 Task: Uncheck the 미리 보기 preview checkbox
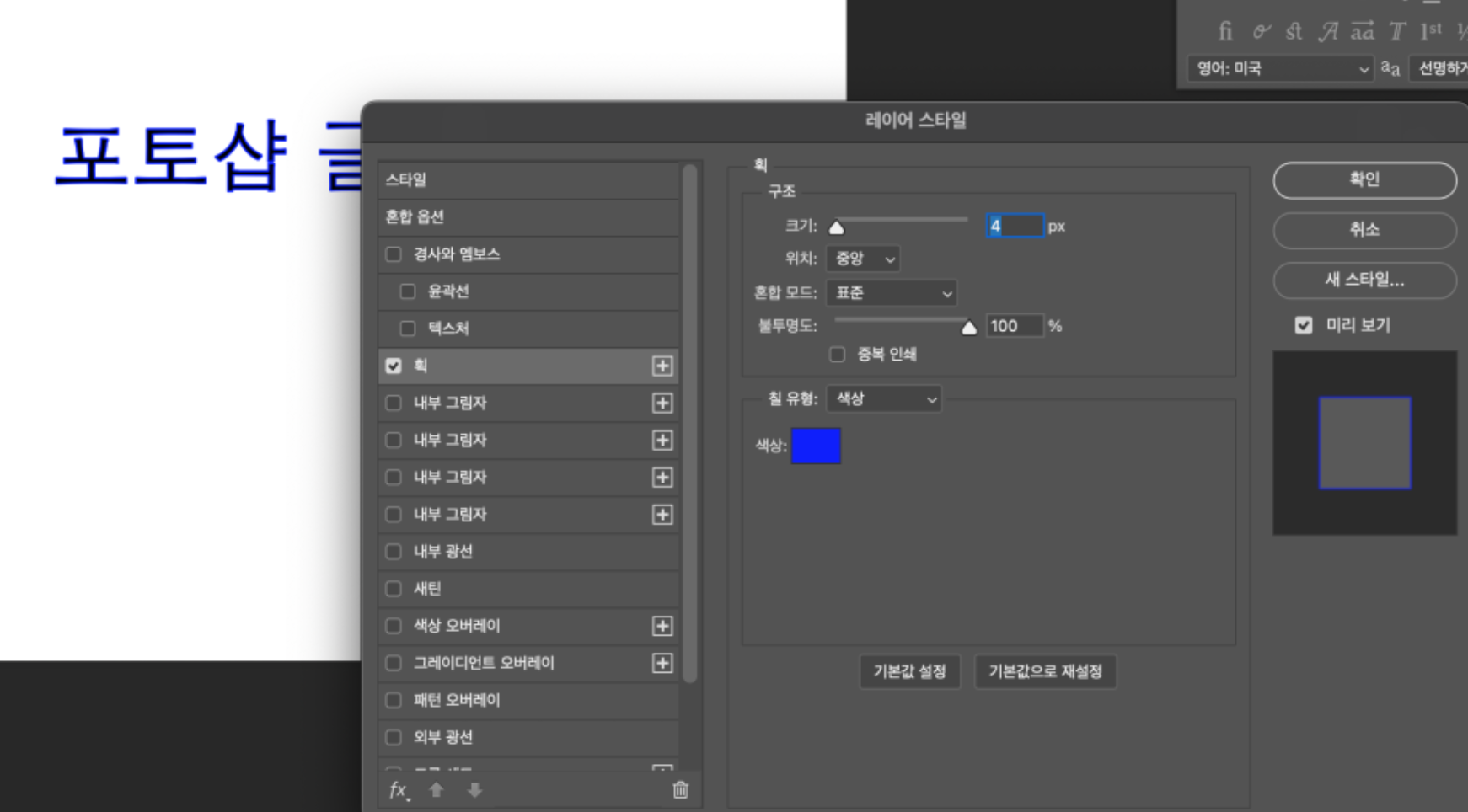[1304, 325]
